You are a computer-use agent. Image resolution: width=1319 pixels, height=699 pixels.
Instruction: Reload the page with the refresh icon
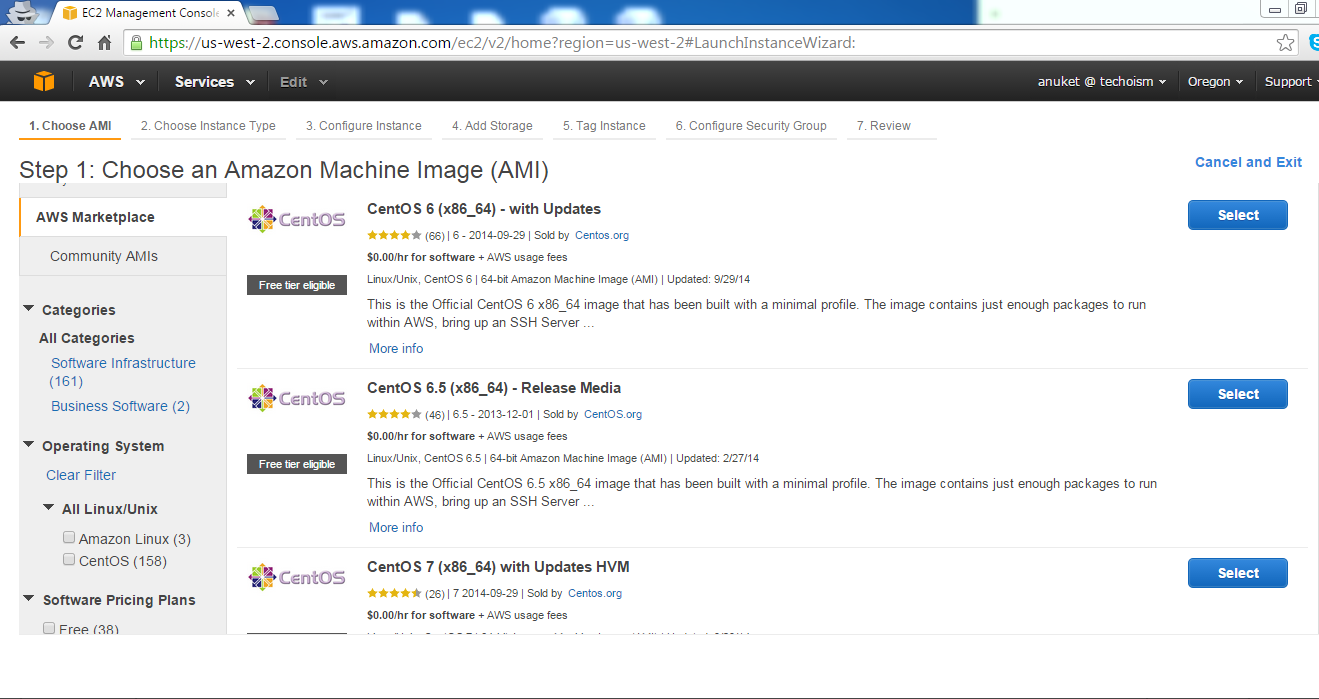(75, 43)
